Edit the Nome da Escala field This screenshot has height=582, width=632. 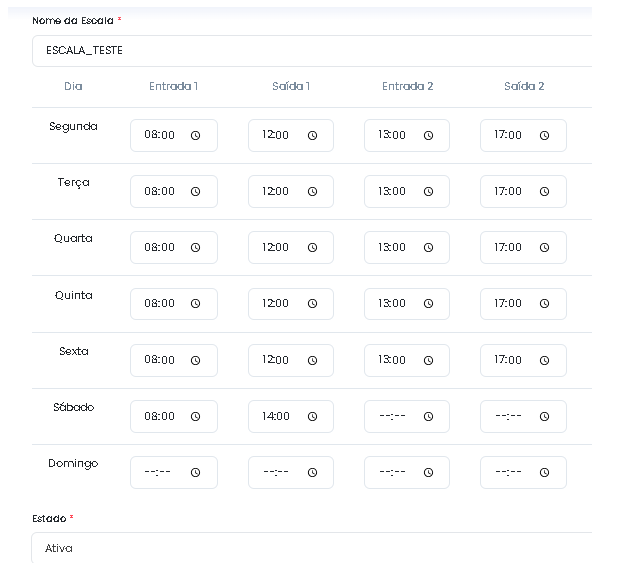(312, 51)
